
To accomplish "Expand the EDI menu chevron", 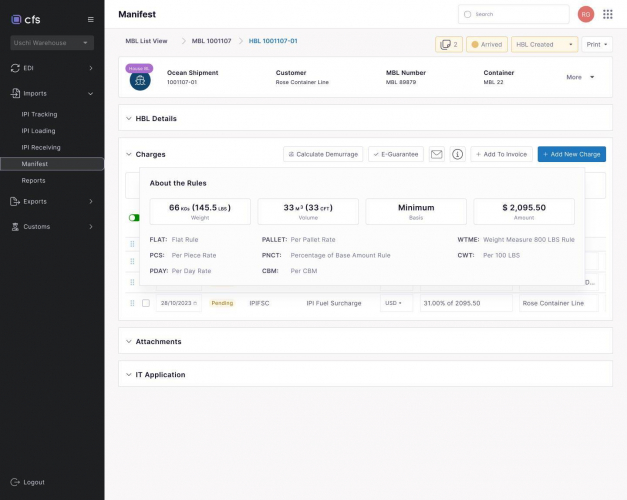I will (x=91, y=68).
